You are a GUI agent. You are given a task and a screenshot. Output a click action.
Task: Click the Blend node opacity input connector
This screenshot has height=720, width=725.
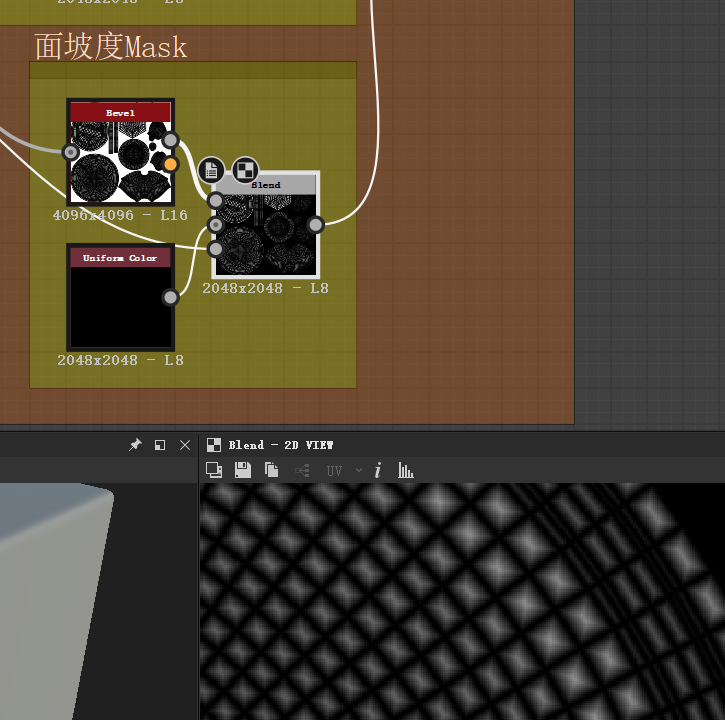(216, 249)
